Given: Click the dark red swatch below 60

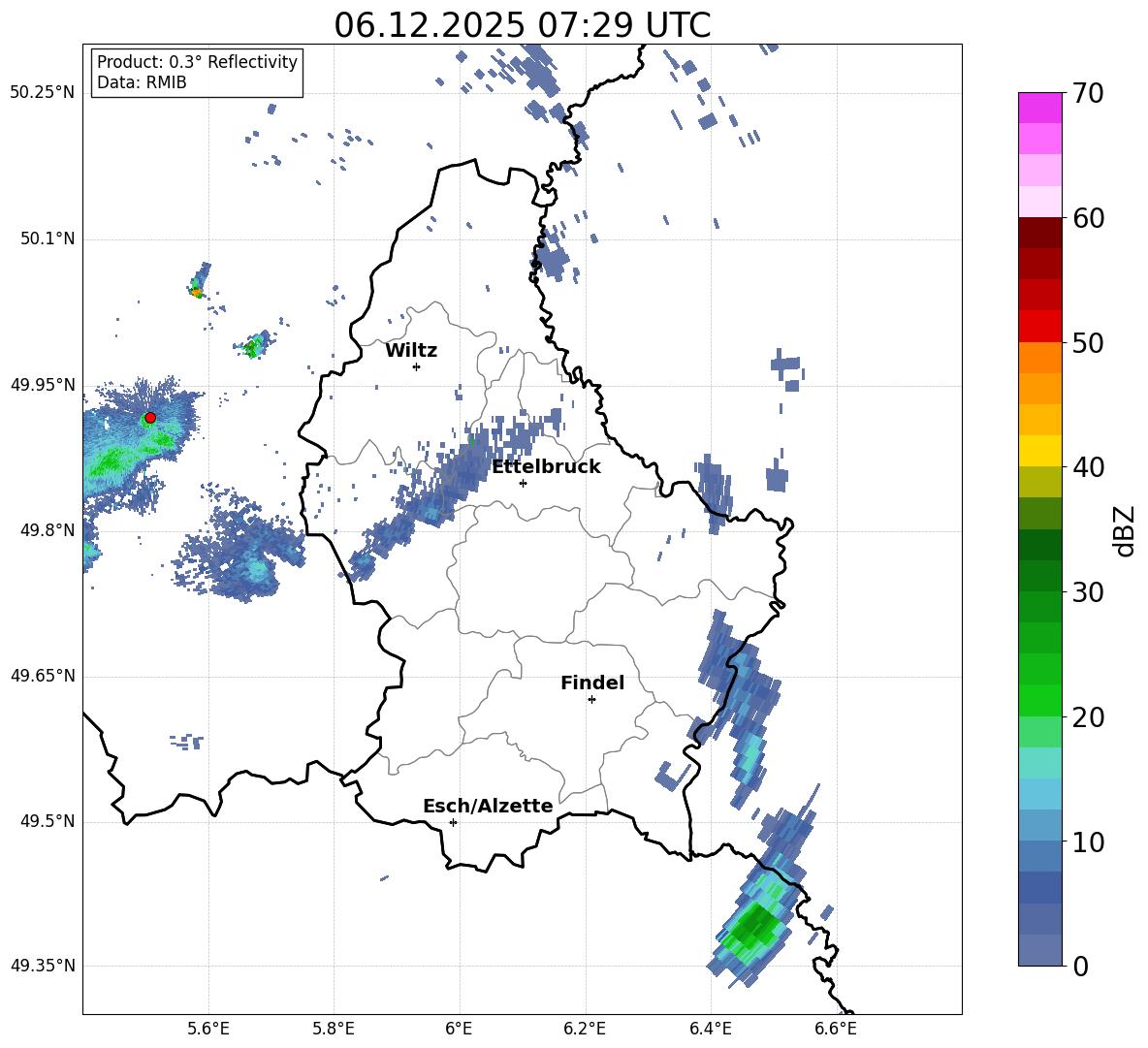Looking at the screenshot, I should coord(1039,233).
